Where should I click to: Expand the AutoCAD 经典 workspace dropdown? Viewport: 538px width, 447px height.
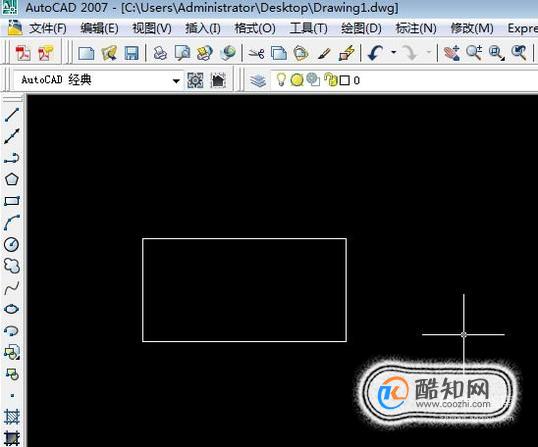tap(176, 81)
